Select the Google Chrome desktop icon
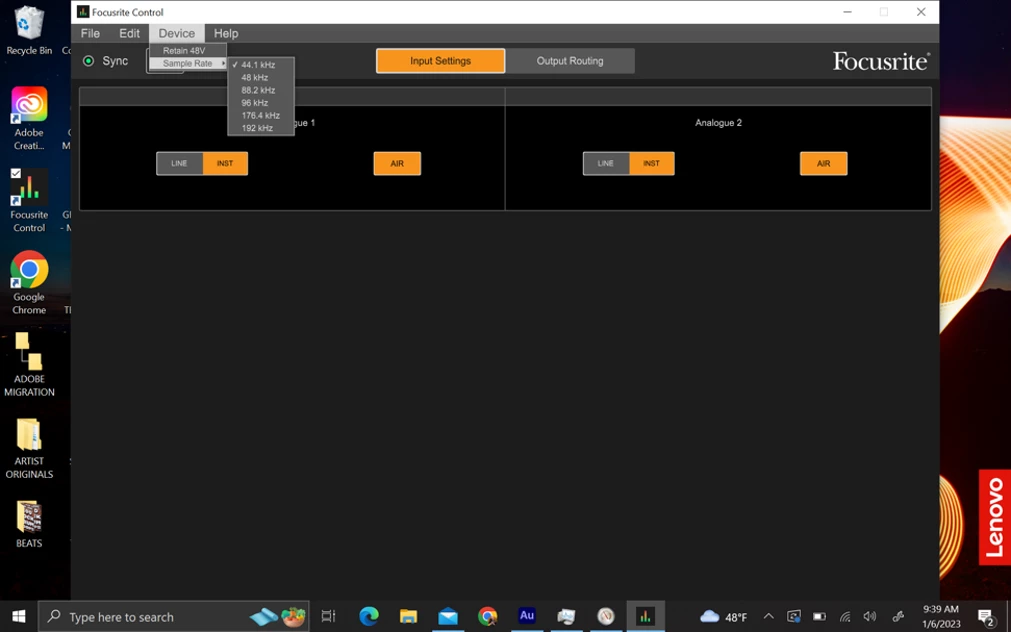This screenshot has width=1011, height=632. [29, 283]
